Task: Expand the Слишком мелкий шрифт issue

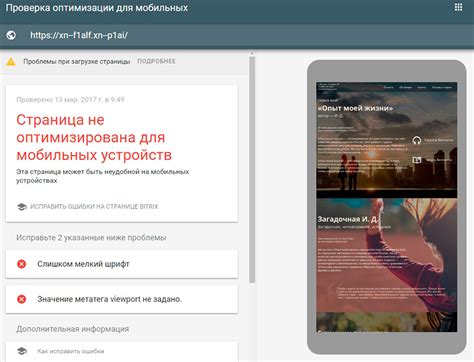Action: pyautogui.click(x=122, y=264)
